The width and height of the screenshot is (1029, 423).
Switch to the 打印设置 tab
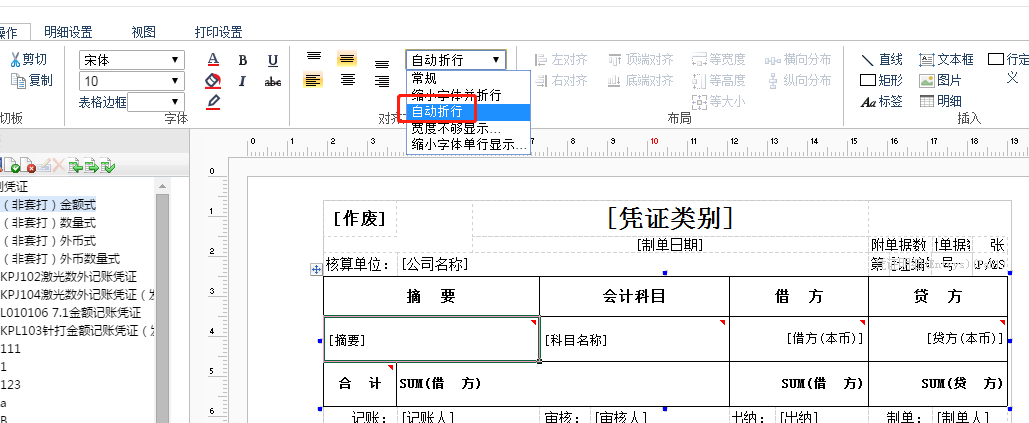(219, 31)
